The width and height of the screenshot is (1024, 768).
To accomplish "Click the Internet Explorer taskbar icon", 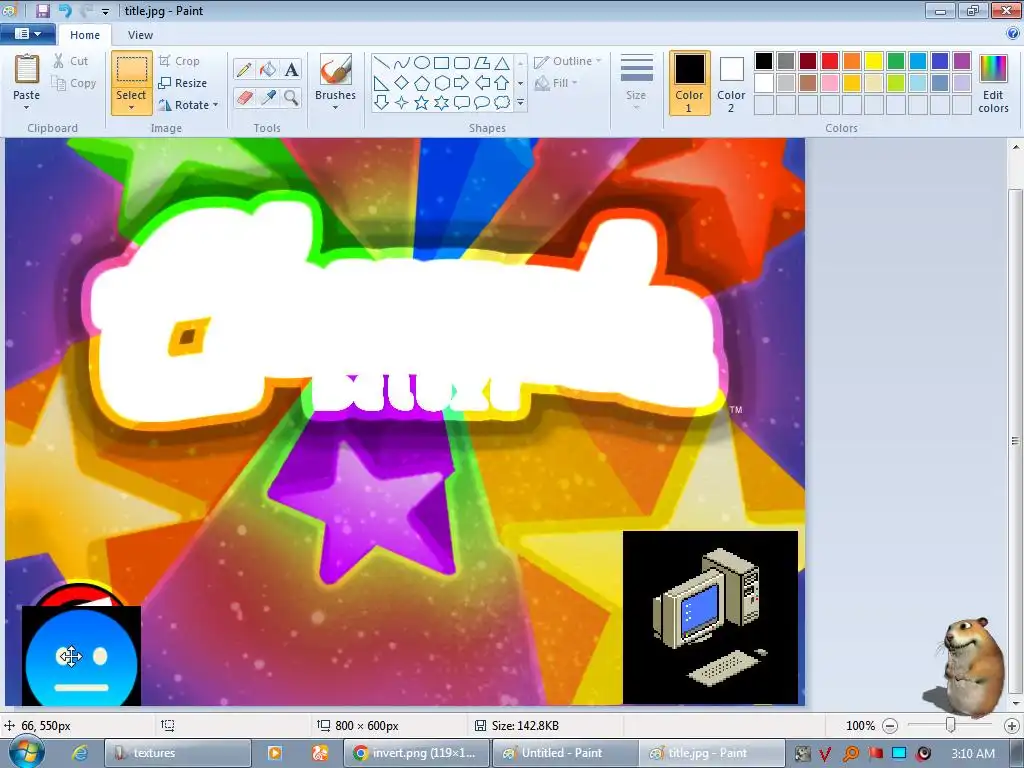I will (80, 753).
